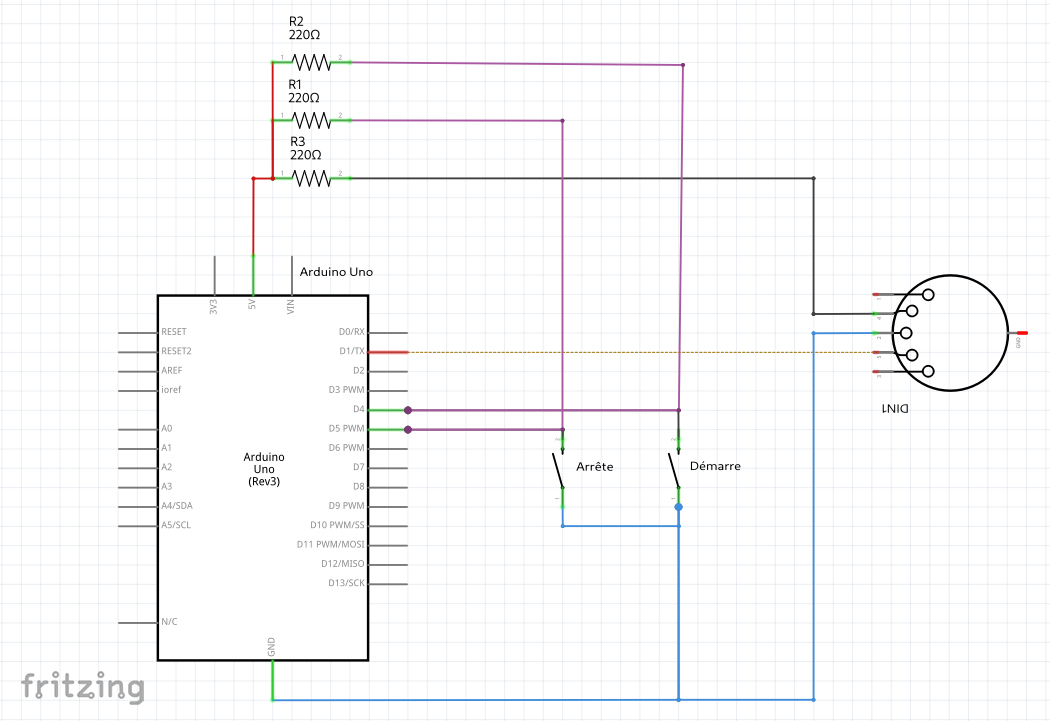The width and height of the screenshot is (1050, 721).
Task: Click the 220Ω value under R3
Action: tap(305, 155)
